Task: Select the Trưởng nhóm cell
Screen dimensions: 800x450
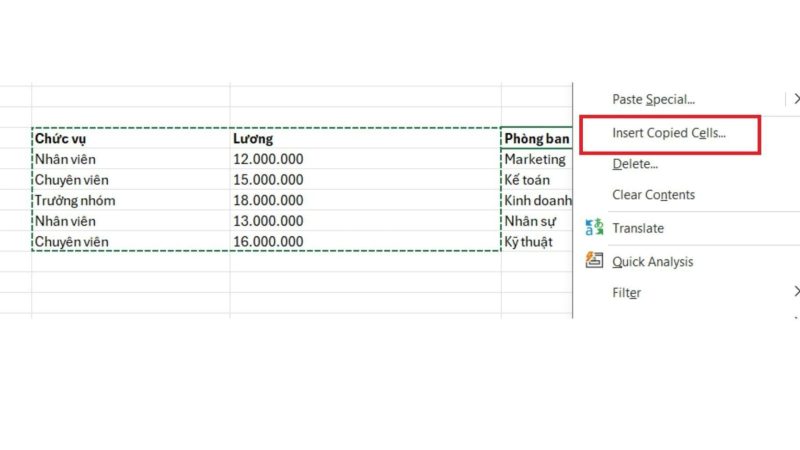Action: [131, 201]
